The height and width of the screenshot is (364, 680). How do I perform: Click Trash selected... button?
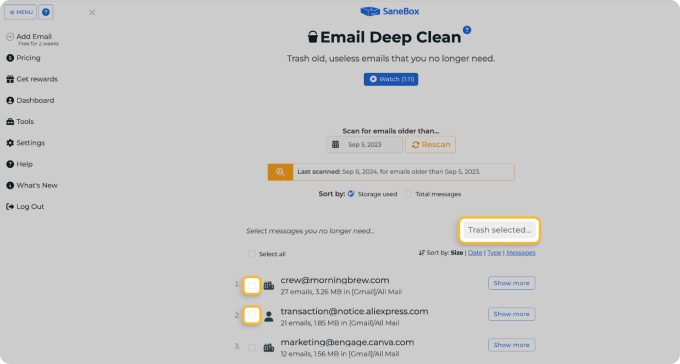[x=499, y=230]
